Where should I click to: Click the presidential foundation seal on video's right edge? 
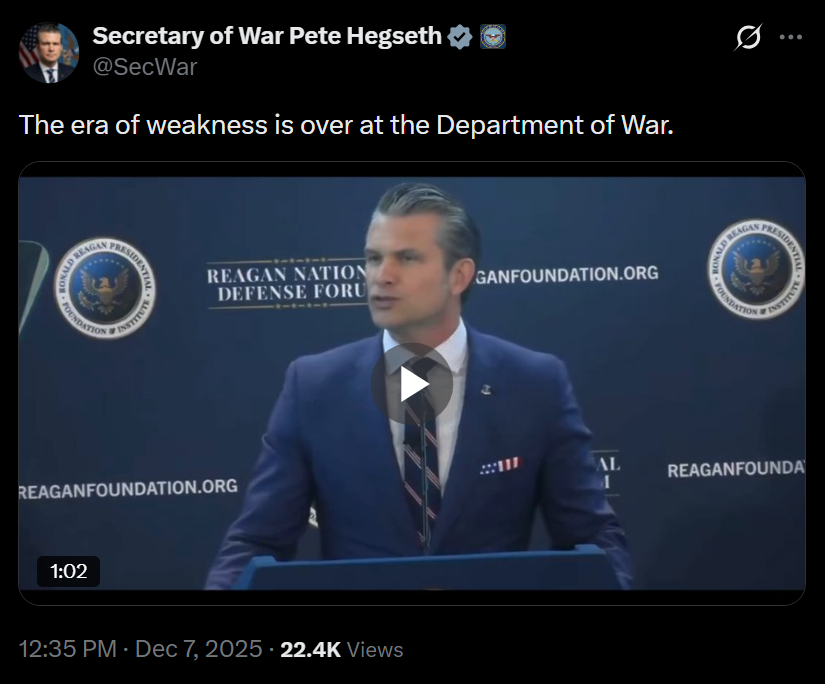757,270
